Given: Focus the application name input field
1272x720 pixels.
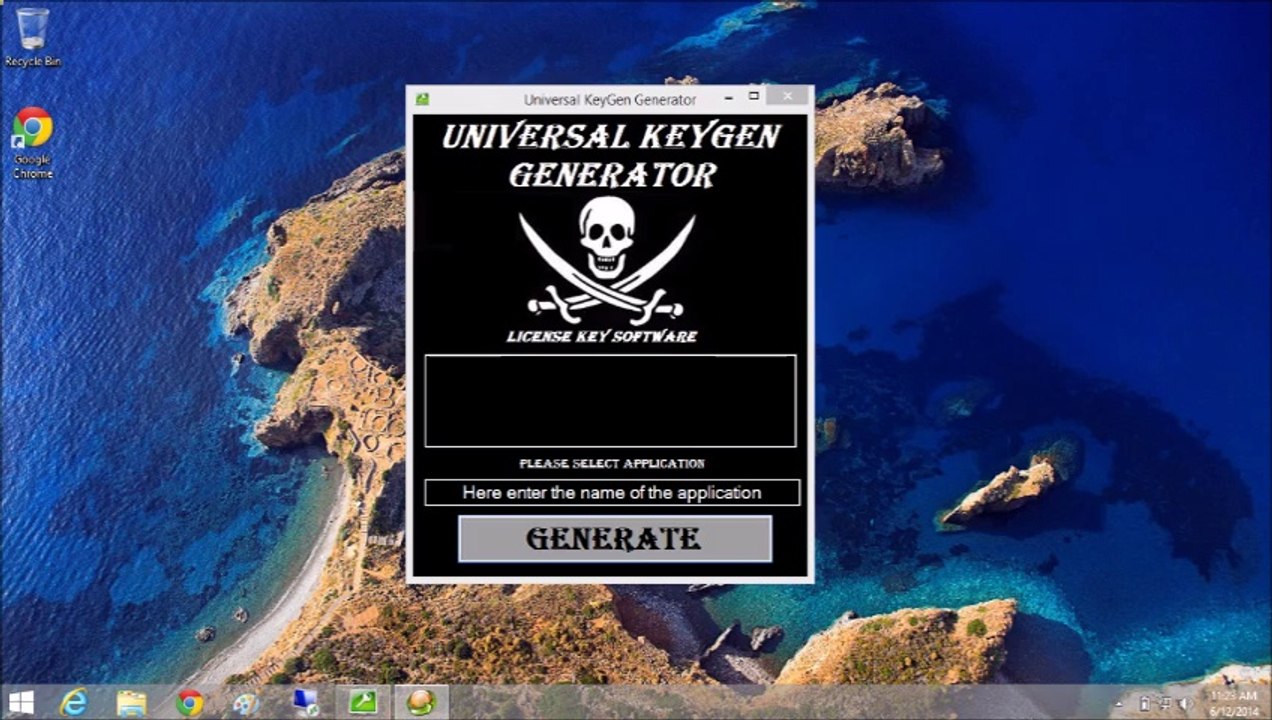Looking at the screenshot, I should (x=612, y=493).
